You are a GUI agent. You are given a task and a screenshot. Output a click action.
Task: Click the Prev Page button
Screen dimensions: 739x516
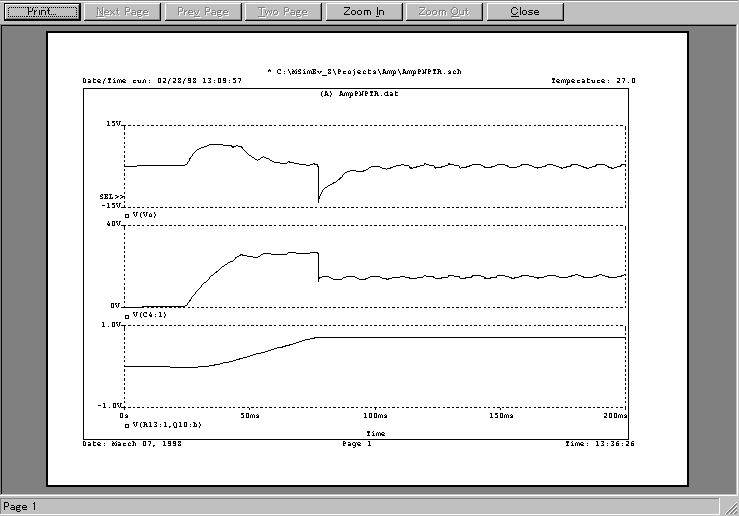[x=203, y=12]
